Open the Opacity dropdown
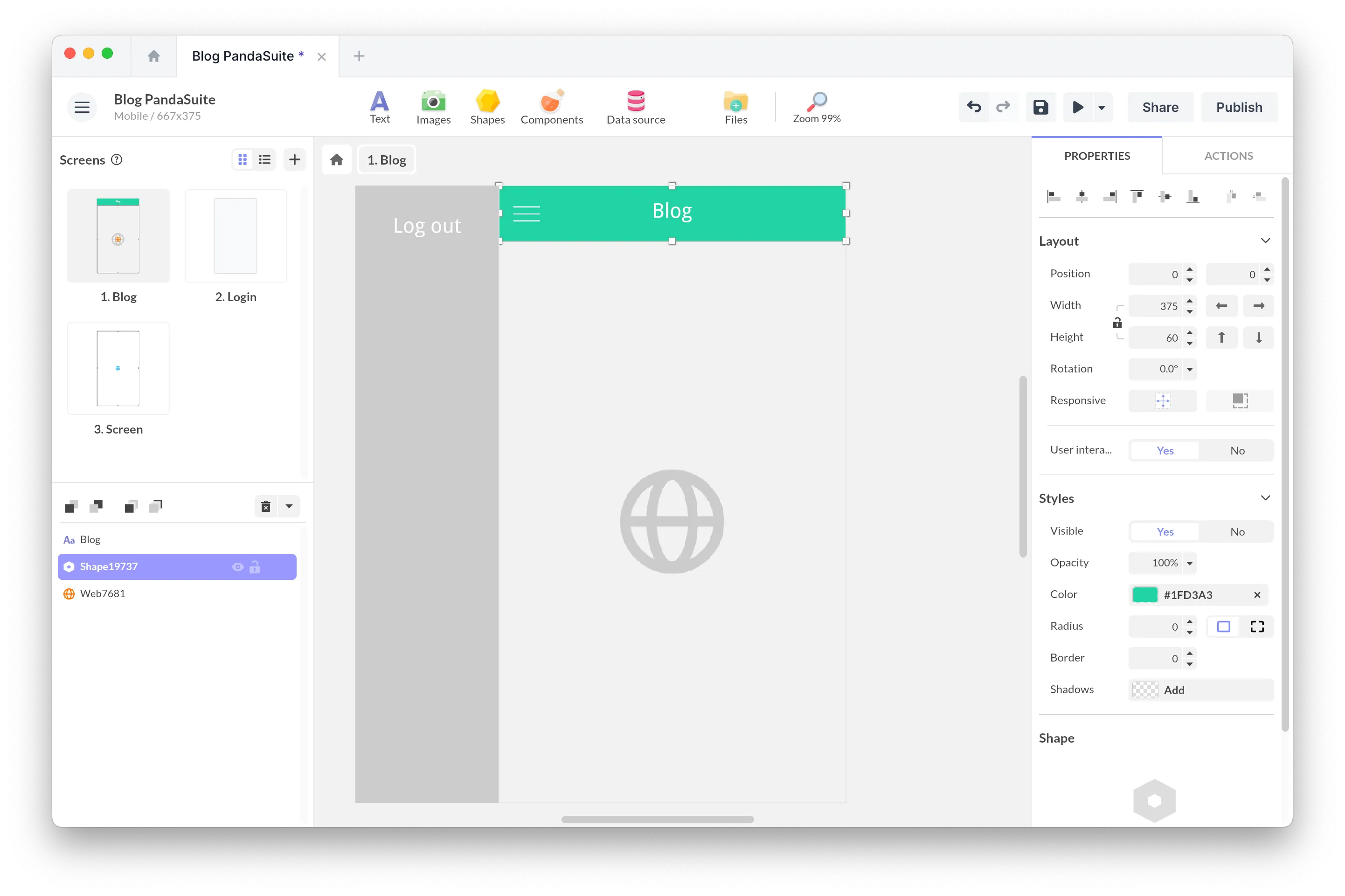This screenshot has height=896, width=1345. [1190, 563]
